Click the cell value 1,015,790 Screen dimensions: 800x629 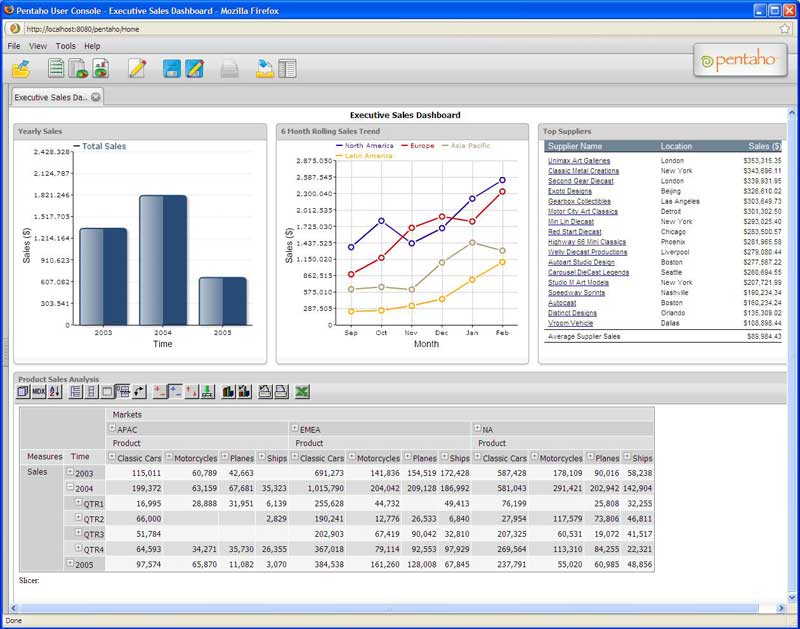coord(325,488)
